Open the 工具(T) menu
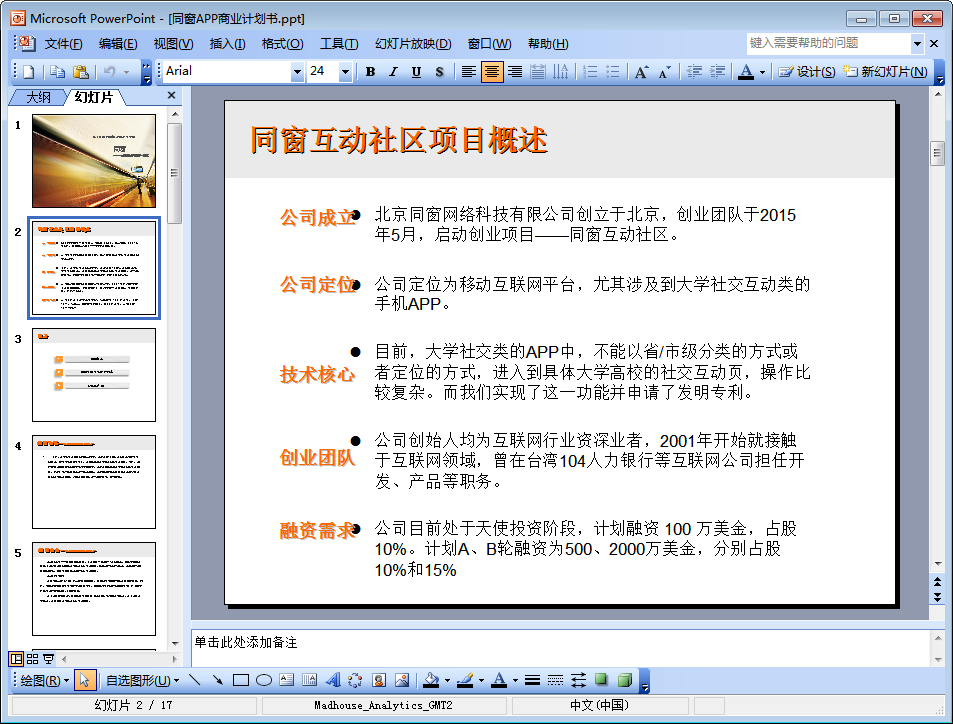 tap(339, 44)
